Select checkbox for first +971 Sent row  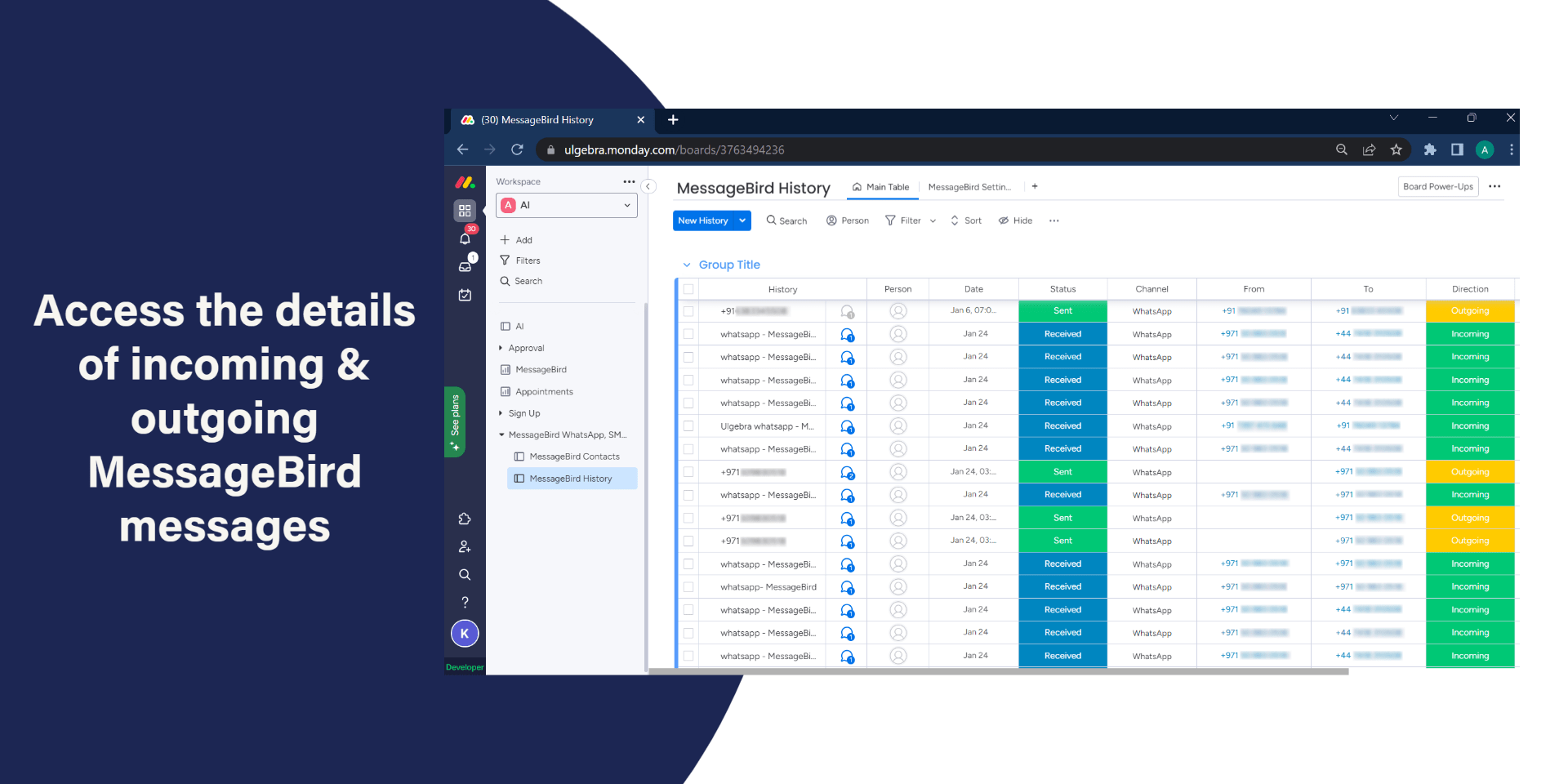(x=688, y=472)
